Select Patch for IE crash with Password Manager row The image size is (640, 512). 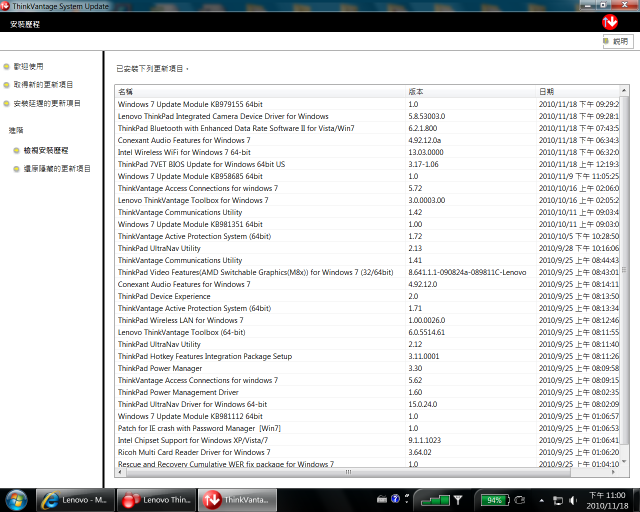(x=367, y=428)
